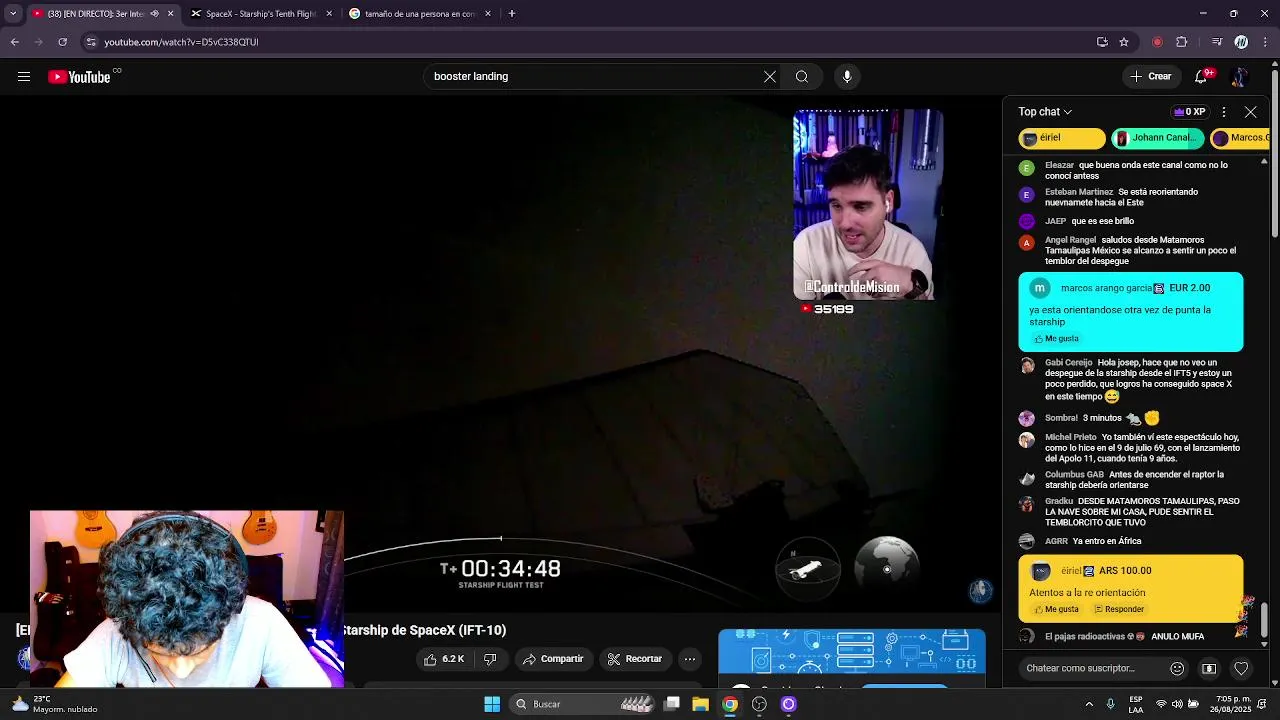Open Chrome media controls icon

pos(1217,42)
